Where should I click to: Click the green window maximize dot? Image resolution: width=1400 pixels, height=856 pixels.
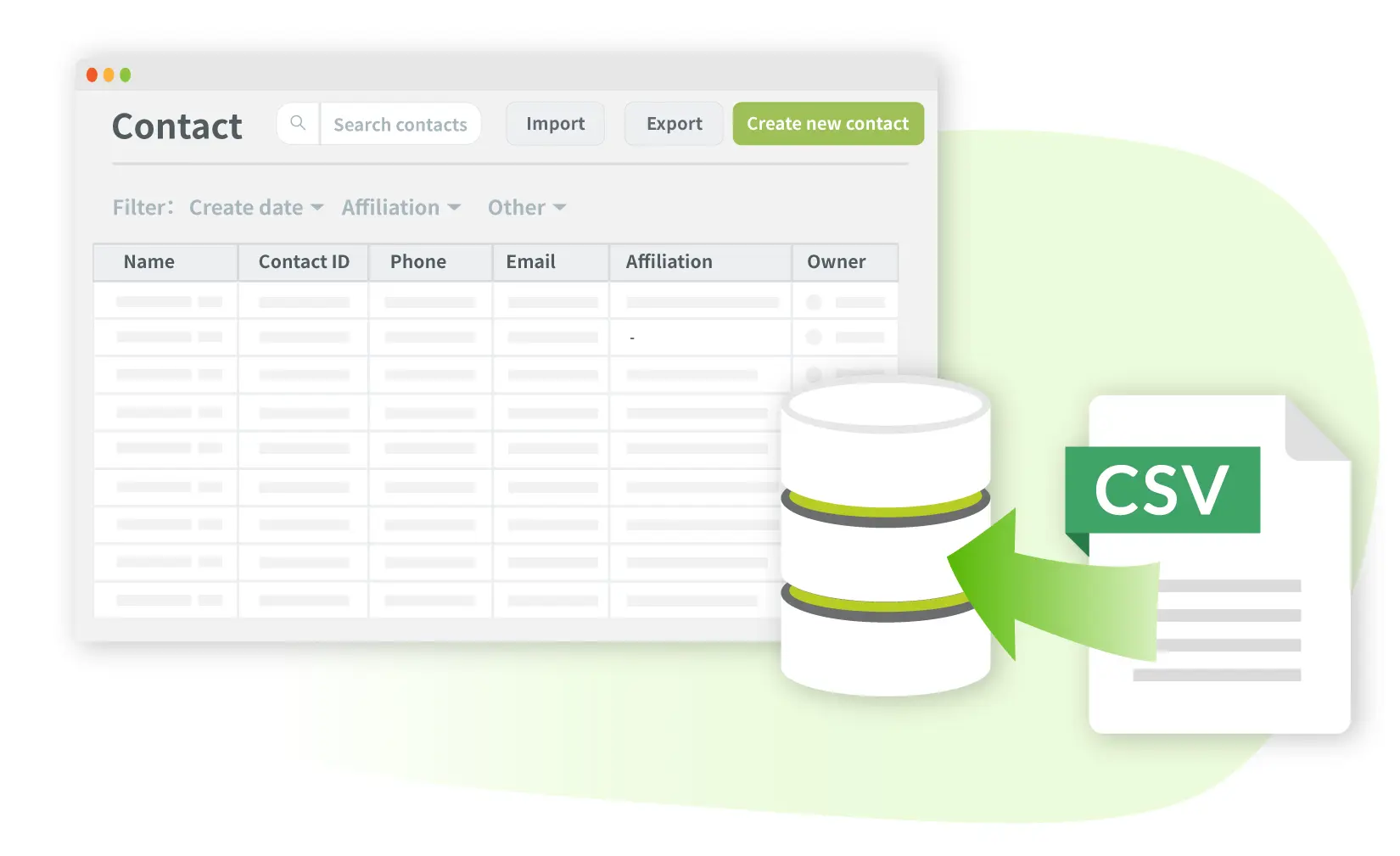[x=126, y=76]
